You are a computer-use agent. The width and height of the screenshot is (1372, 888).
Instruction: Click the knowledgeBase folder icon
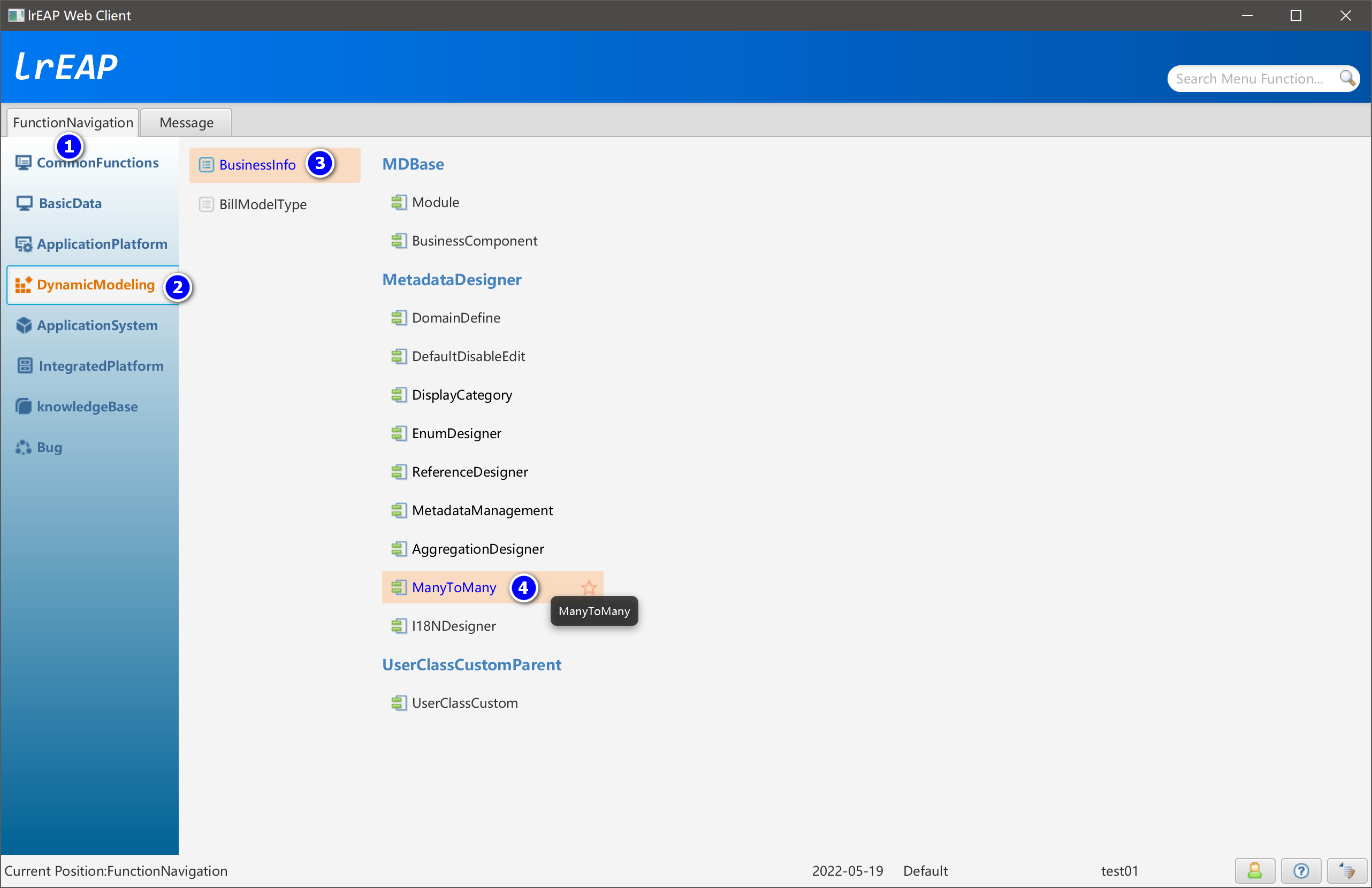24,407
